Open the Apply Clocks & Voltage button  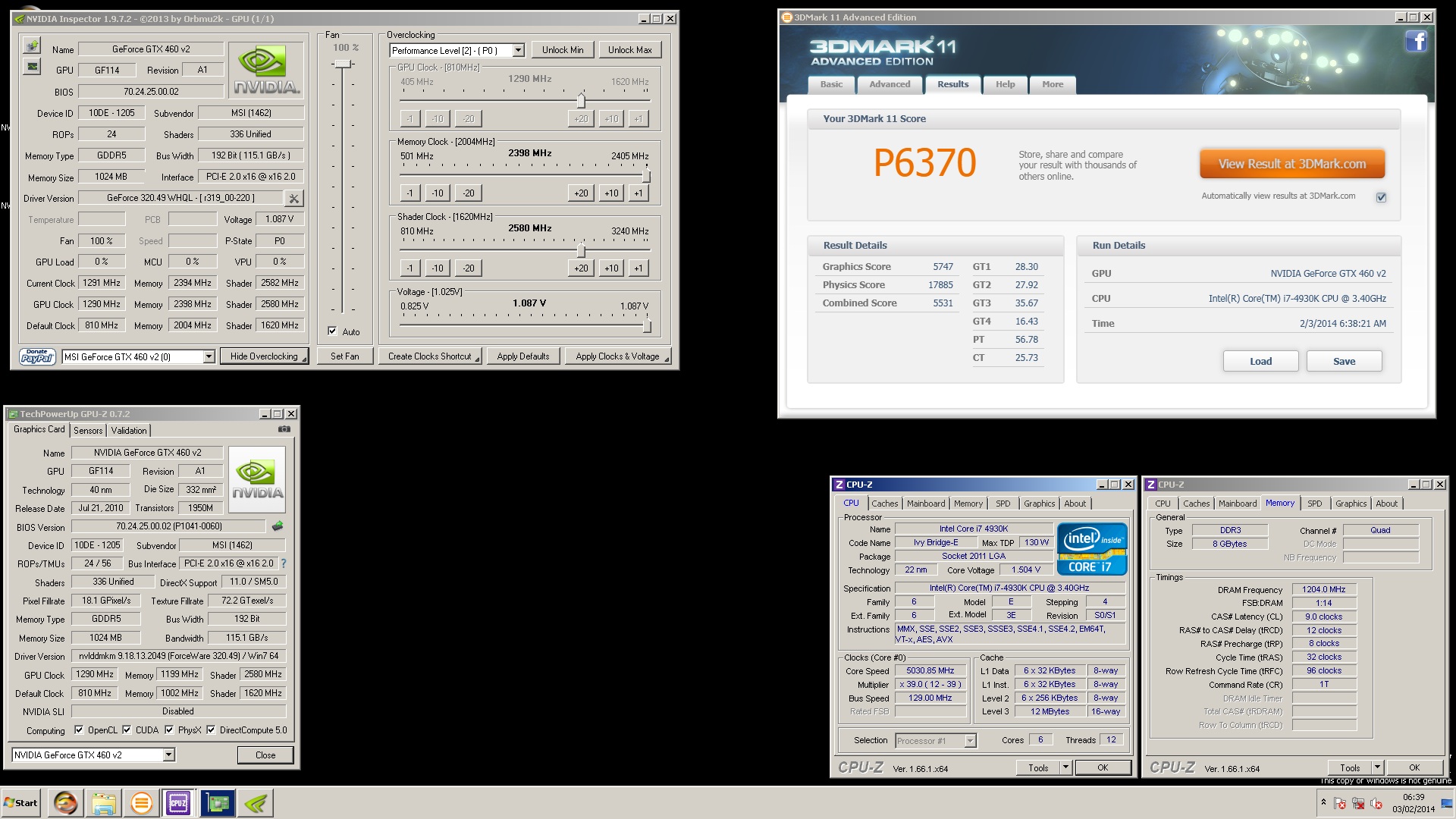(618, 356)
